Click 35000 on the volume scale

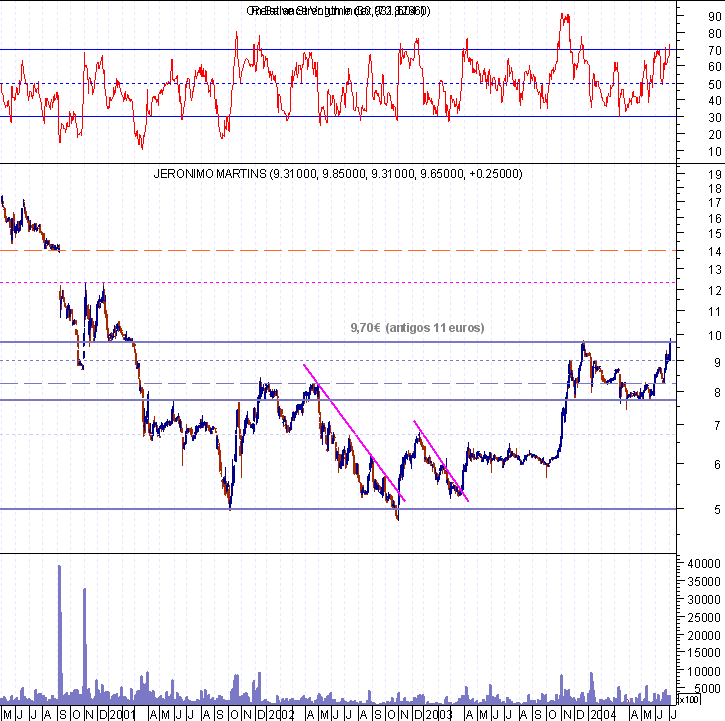pos(704,582)
